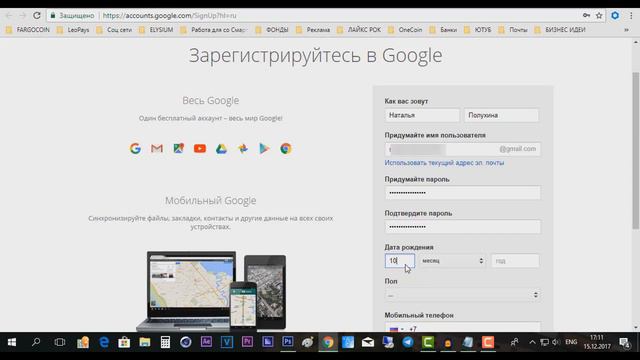Open Task View on the taskbar

(60, 342)
